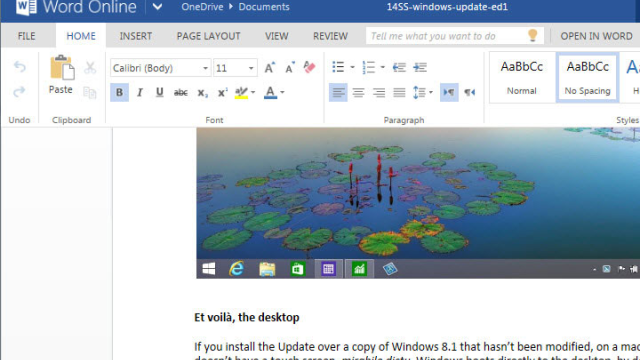Viewport: 640px width, 360px height.
Task: Open the app switcher chevron beside Word Online
Action: [157, 7]
